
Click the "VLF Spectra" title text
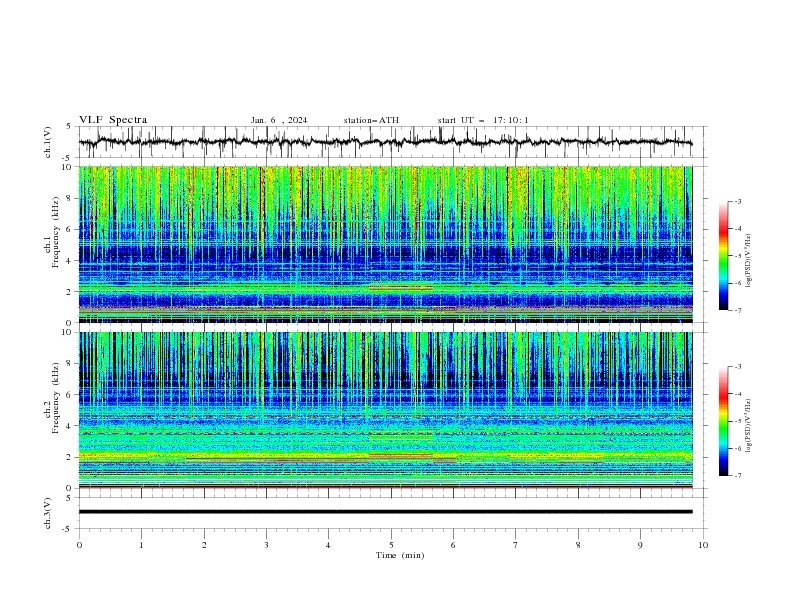tap(113, 120)
